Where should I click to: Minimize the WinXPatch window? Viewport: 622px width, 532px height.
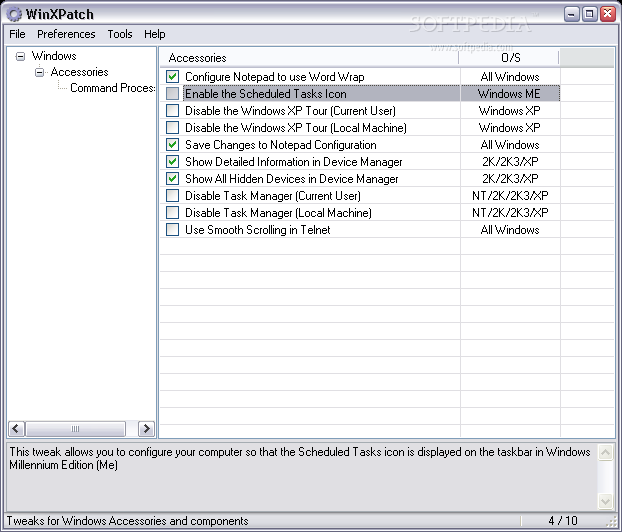pos(572,14)
